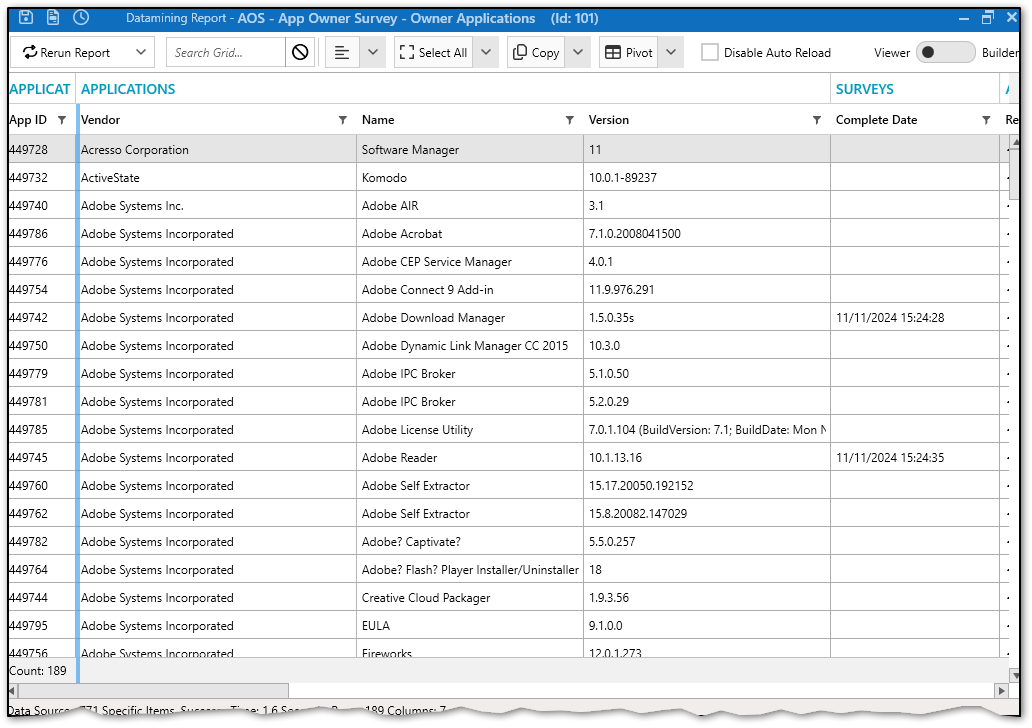
Task: Click the vertical scrollbar thumb
Action: (1015, 172)
